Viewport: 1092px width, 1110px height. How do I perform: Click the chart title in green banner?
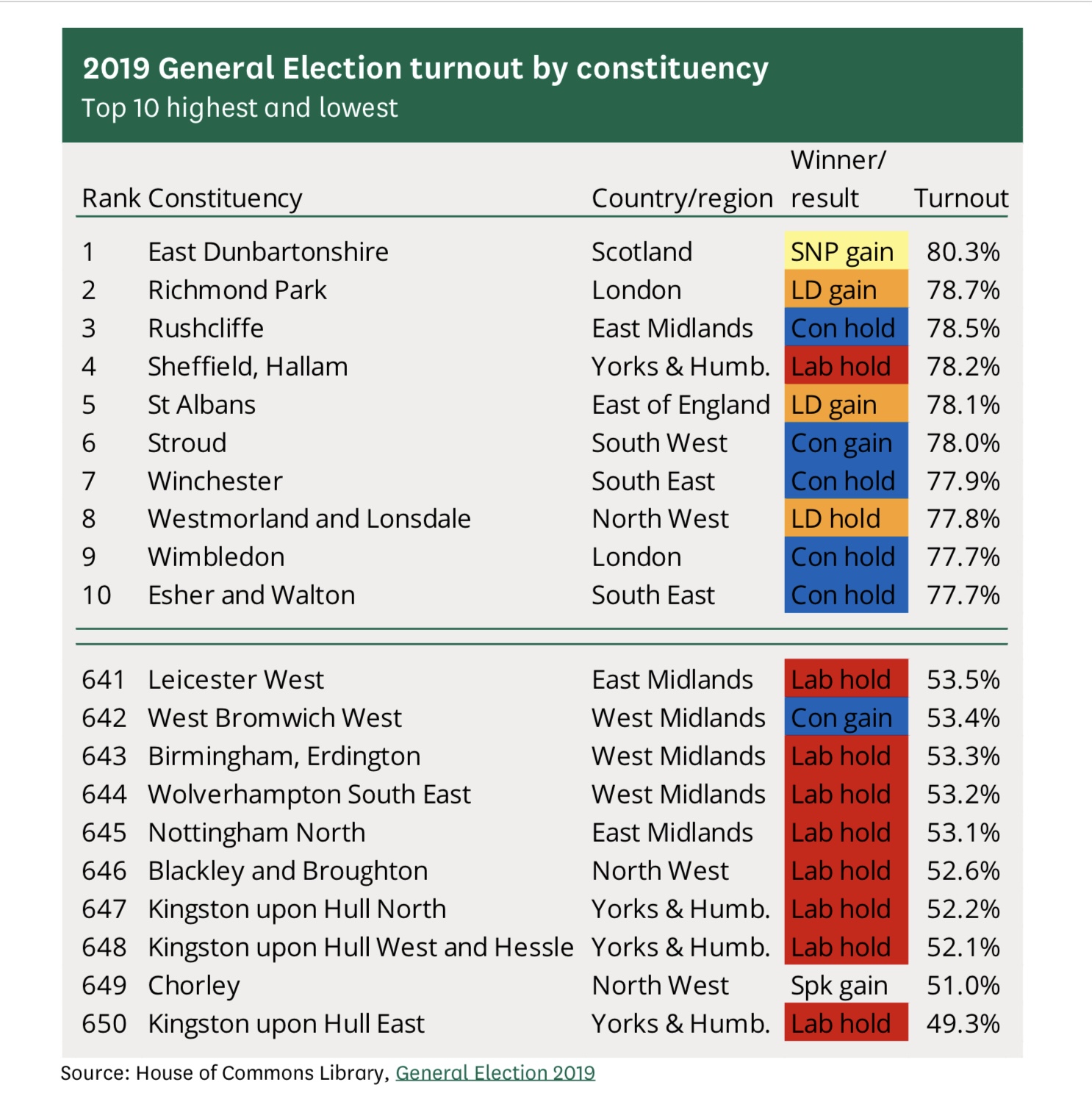[425, 68]
